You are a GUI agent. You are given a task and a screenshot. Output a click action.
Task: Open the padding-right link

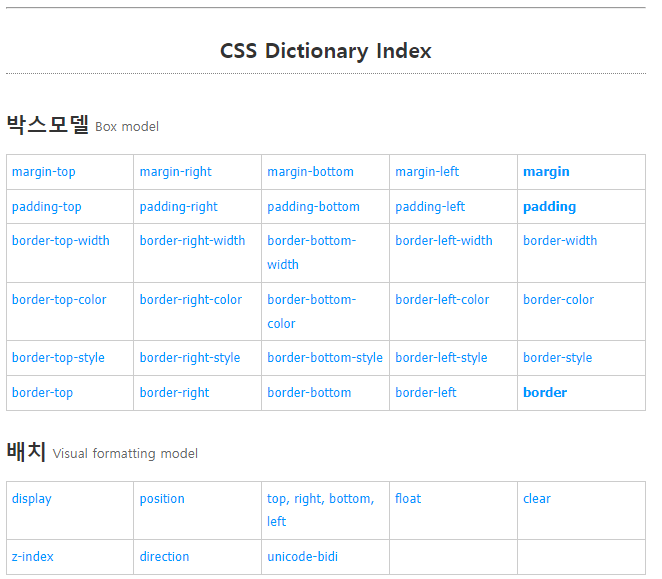point(179,207)
